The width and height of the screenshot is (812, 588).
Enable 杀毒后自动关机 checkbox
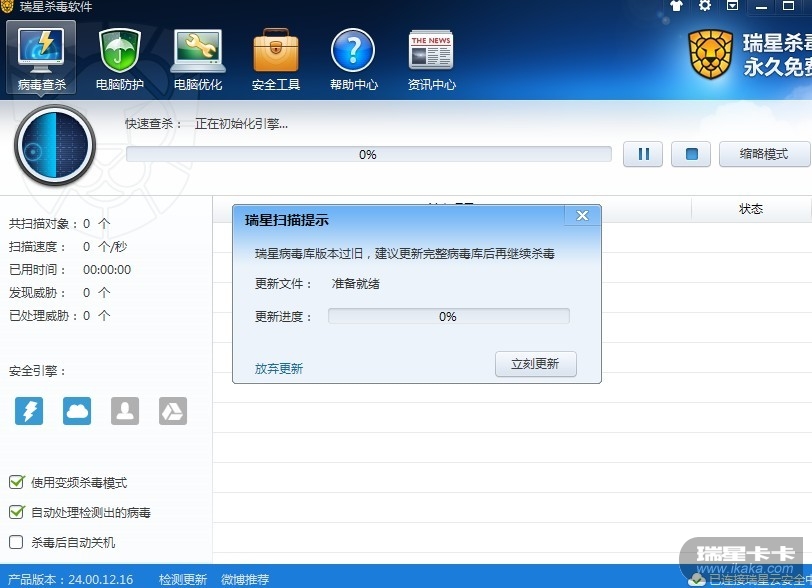(16, 542)
